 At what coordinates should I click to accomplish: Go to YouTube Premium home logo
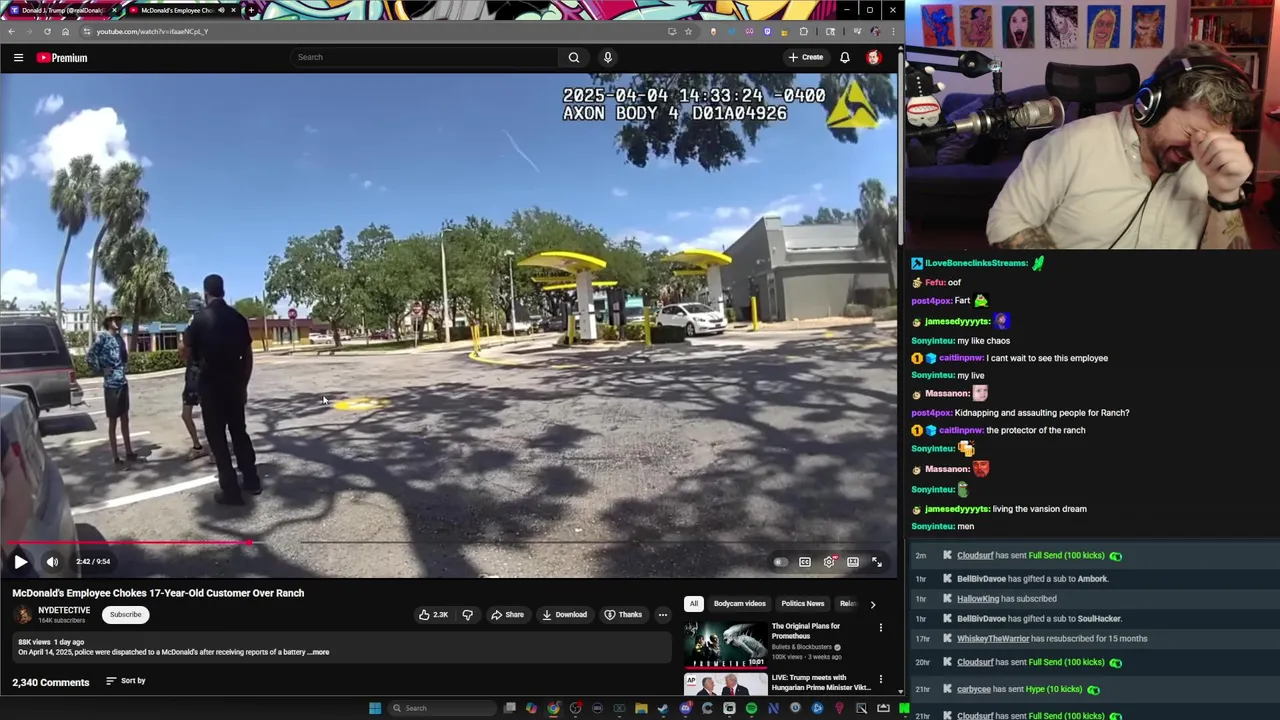tap(62, 58)
